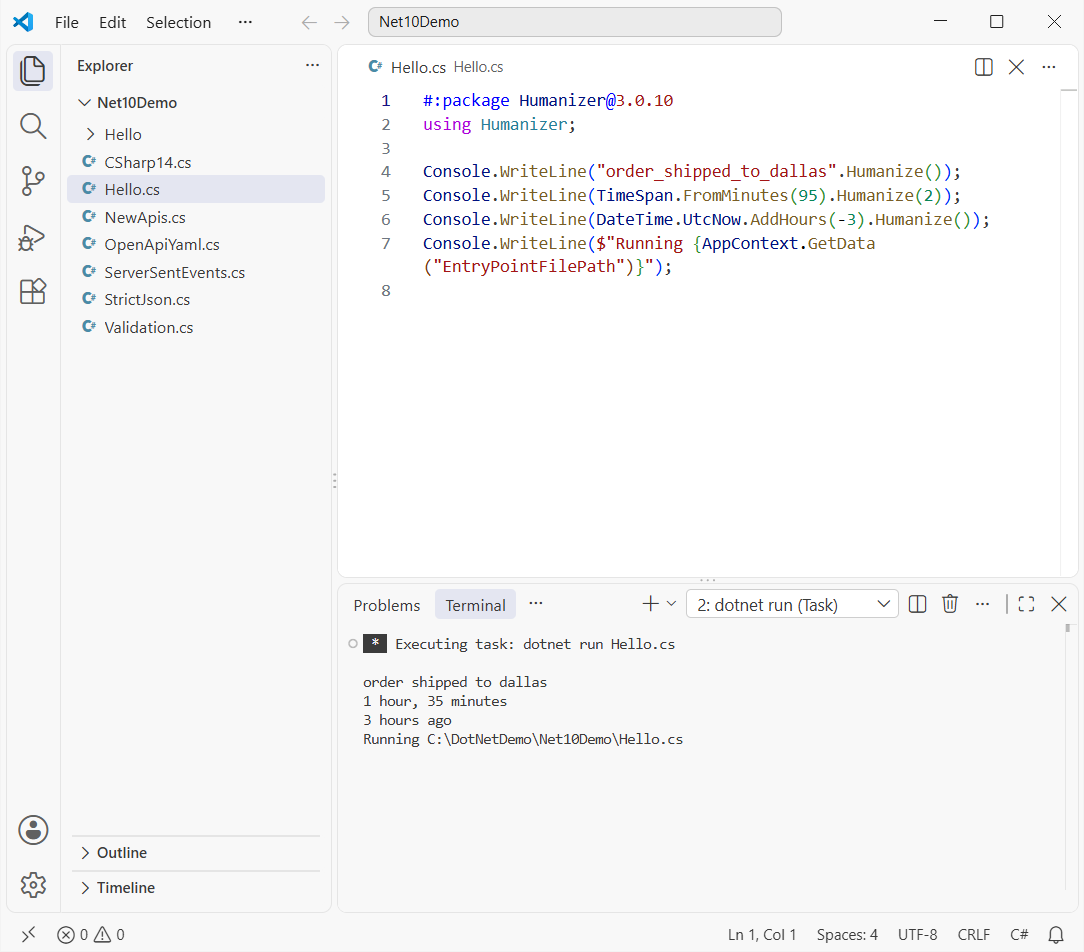Change indentation via Spaces: 4
The width and height of the screenshot is (1084, 952).
tap(847, 935)
